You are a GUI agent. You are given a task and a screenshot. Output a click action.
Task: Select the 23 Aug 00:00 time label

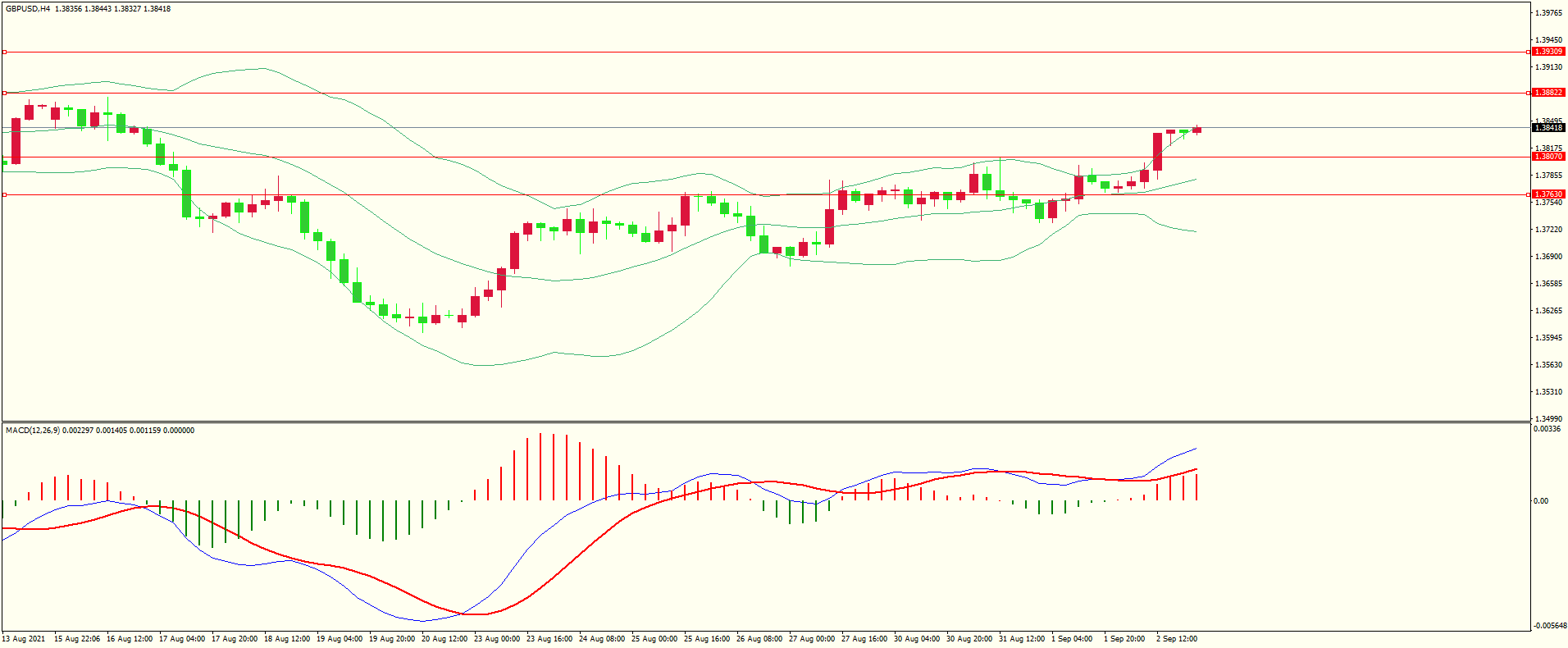click(x=497, y=639)
